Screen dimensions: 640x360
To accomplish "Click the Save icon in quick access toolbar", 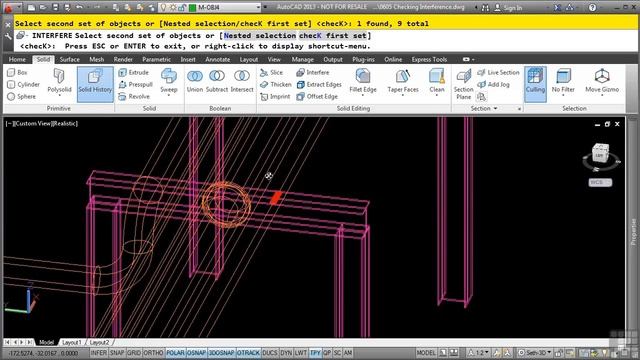I will tap(55, 7).
